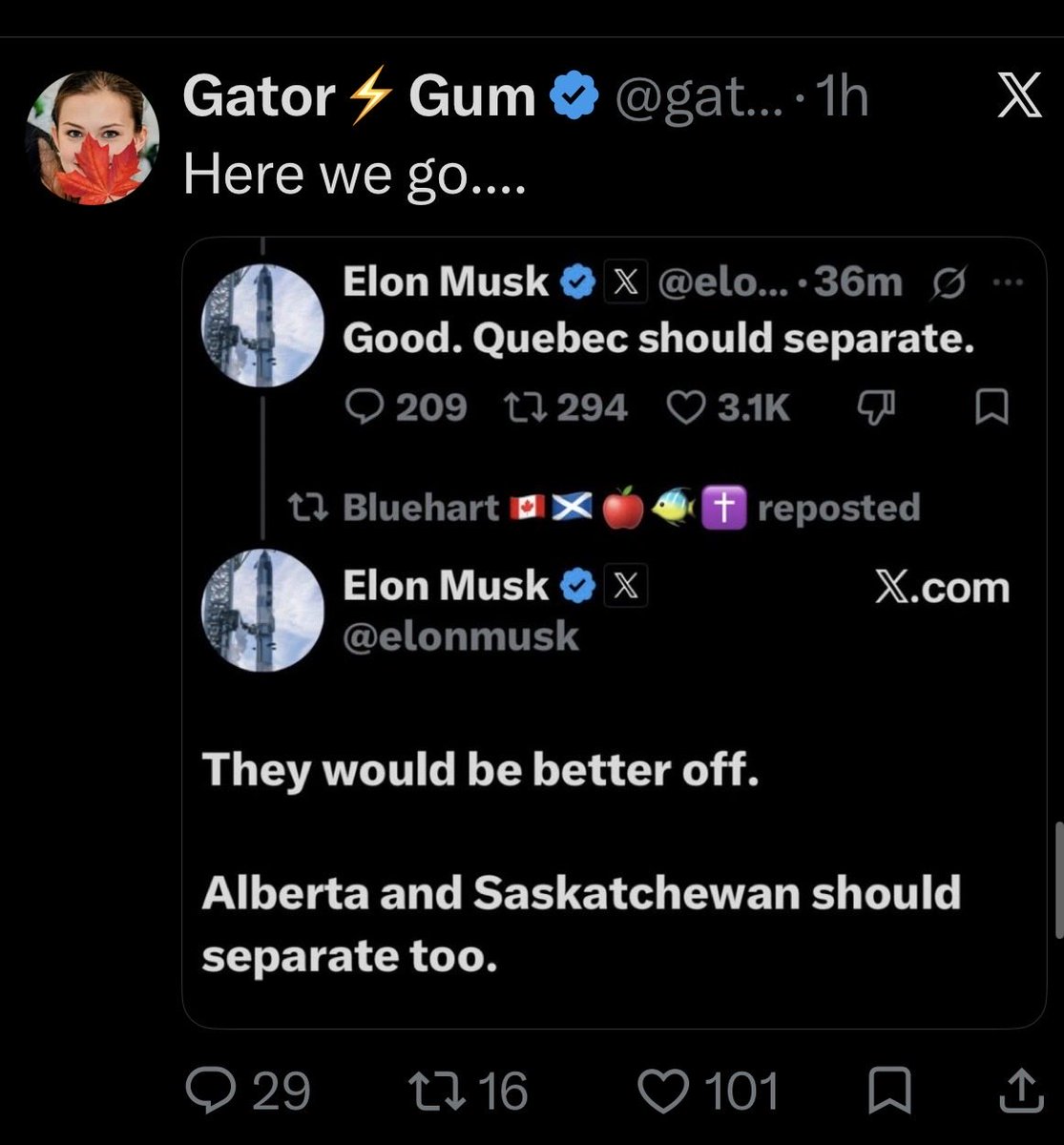Repost Gator Gum's post with 16 reposts
The width and height of the screenshot is (1064, 1145).
coord(468,1091)
